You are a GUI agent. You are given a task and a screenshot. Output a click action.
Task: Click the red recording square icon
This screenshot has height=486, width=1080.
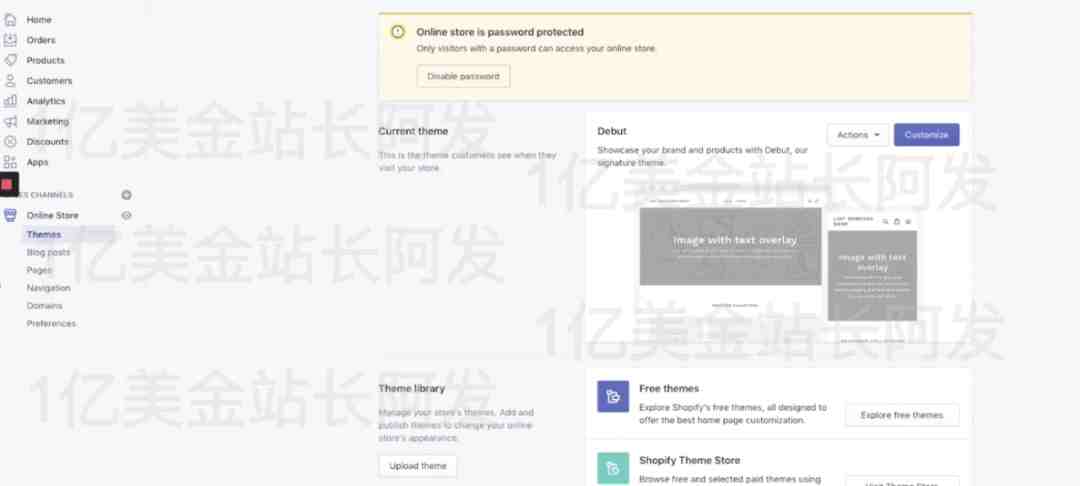7,184
